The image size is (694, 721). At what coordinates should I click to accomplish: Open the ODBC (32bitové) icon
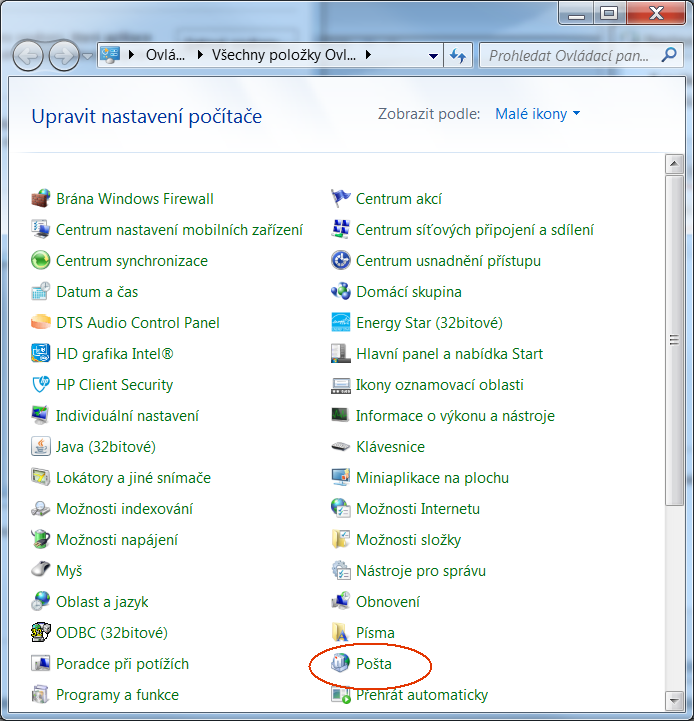pos(40,632)
